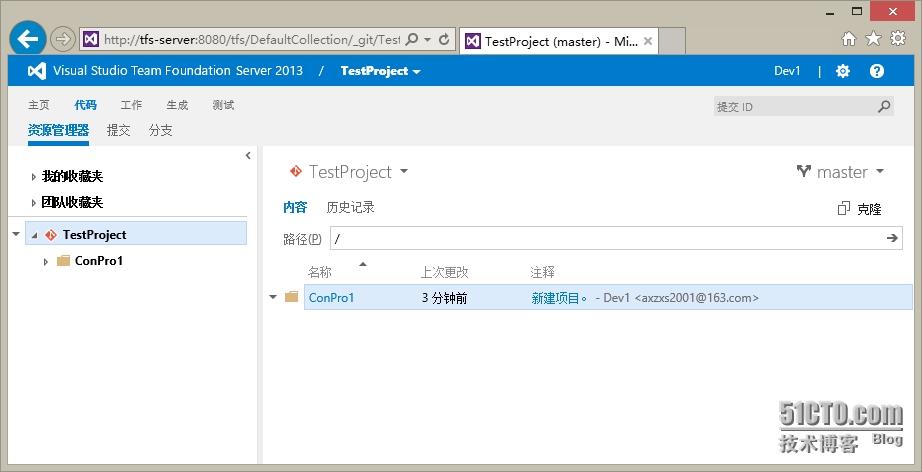Click the git icon of TestProject tree node

pos(51,235)
